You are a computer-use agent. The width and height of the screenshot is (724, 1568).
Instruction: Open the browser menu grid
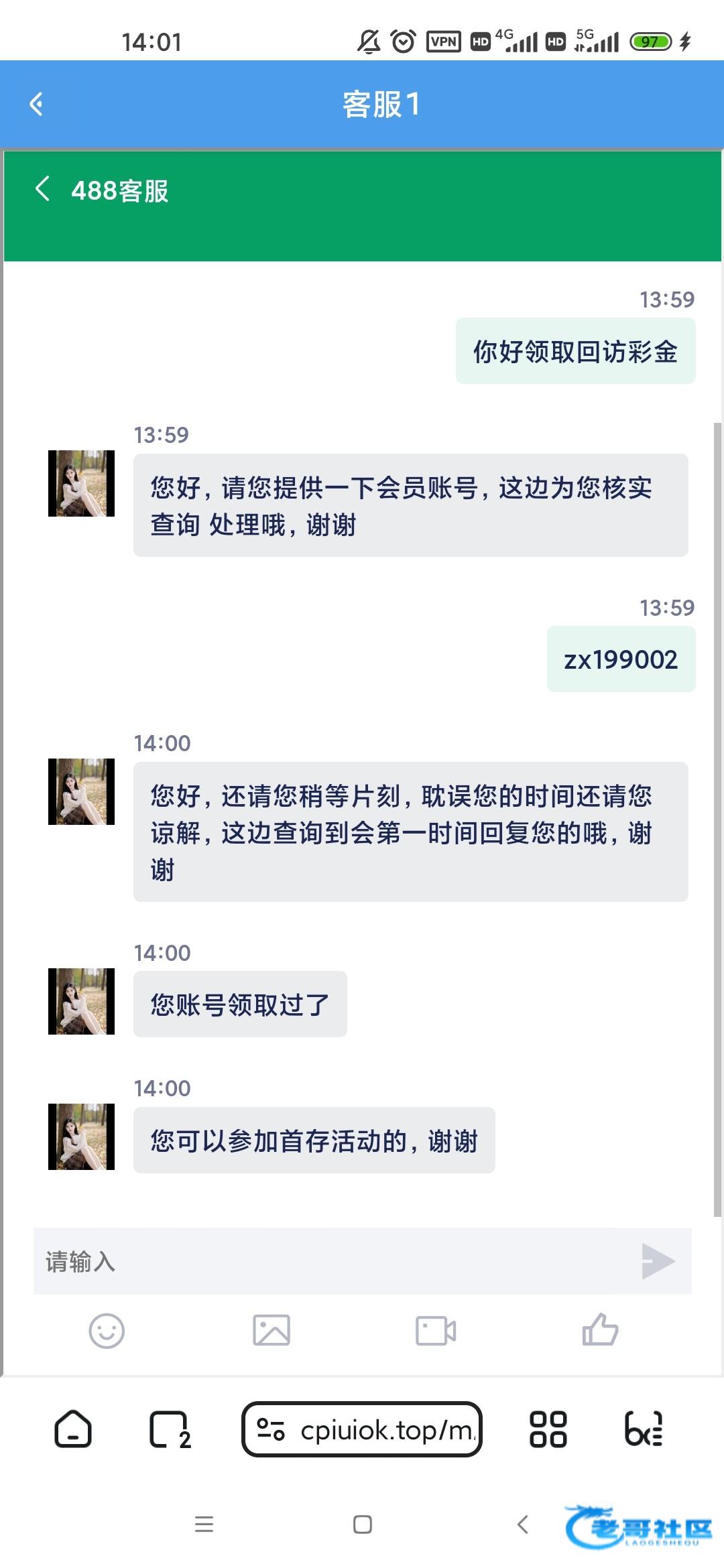(548, 1429)
